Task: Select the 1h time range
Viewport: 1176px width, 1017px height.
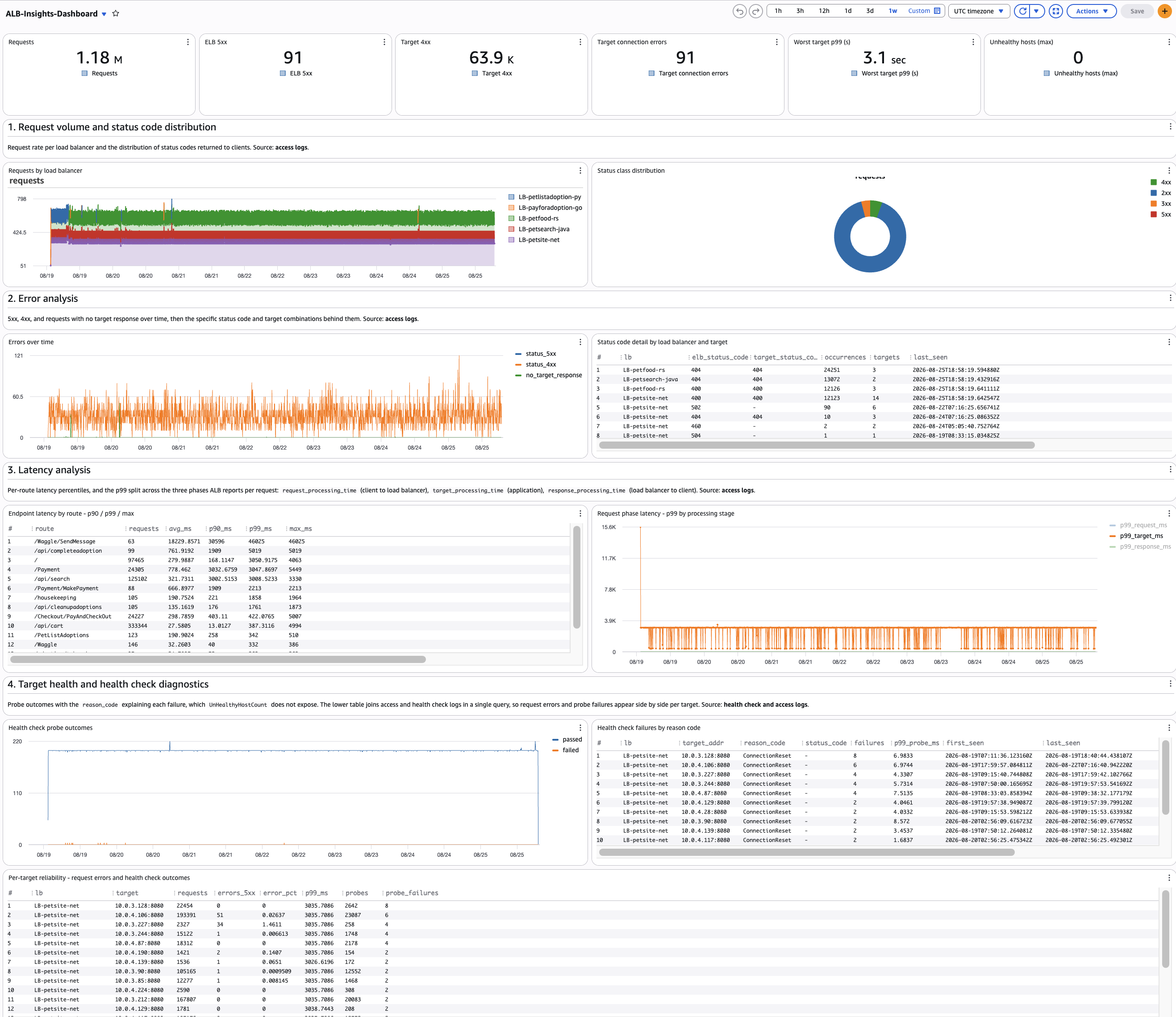Action: click(778, 11)
